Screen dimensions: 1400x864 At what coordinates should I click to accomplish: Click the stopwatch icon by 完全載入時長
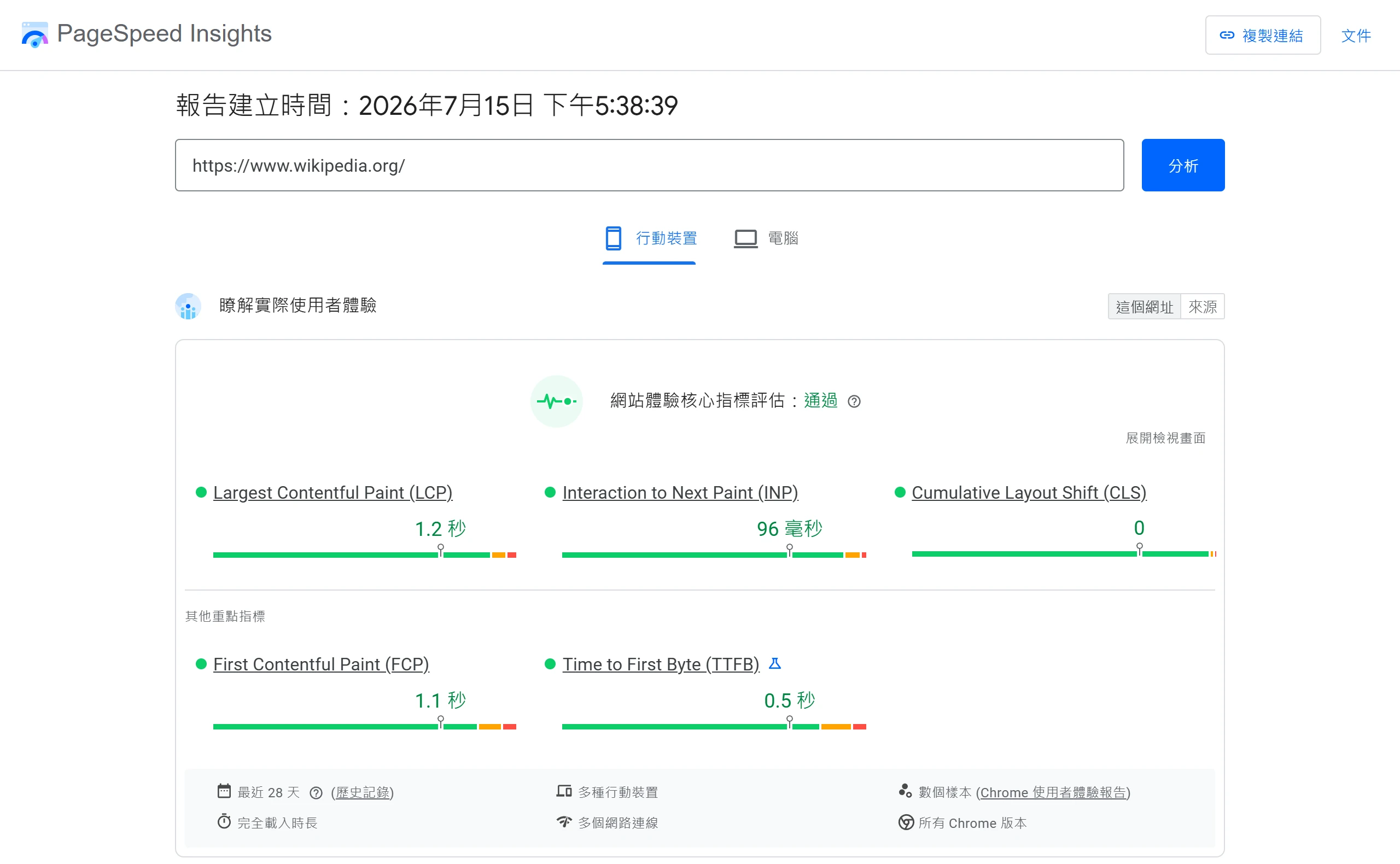click(x=224, y=822)
